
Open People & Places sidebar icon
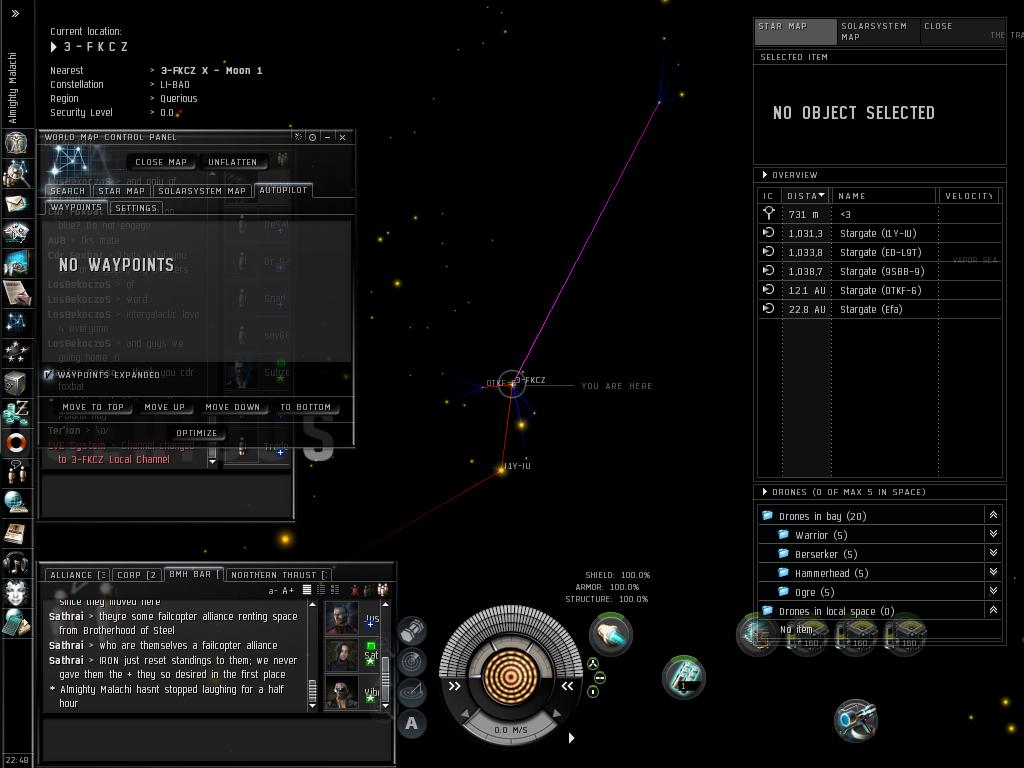[16, 173]
